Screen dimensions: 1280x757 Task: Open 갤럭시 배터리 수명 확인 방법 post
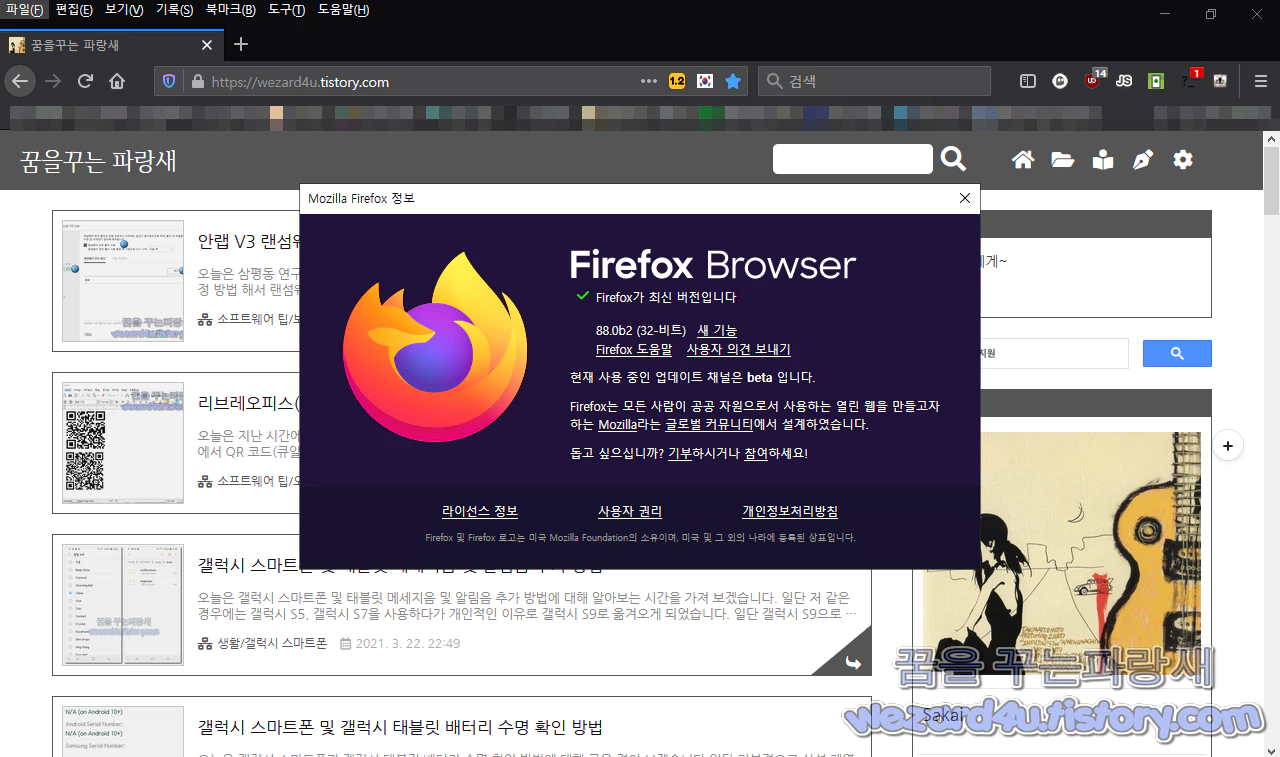pyautogui.click(x=400, y=727)
